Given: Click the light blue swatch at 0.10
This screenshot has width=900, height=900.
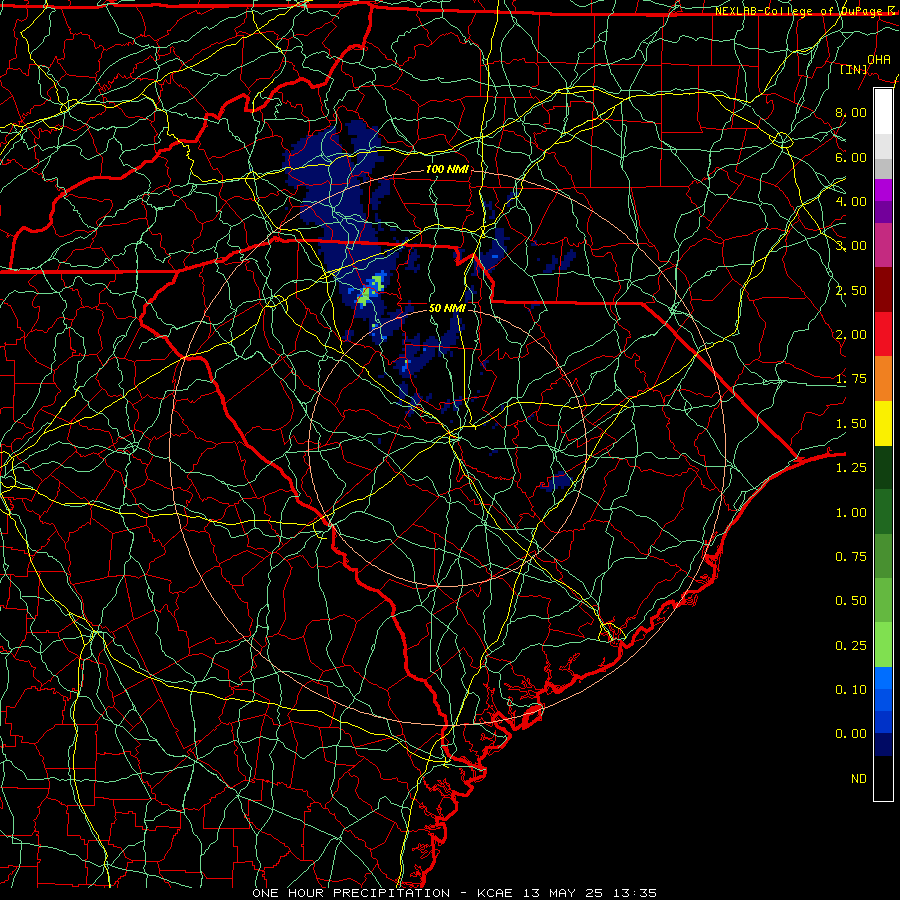Looking at the screenshot, I should click(883, 678).
